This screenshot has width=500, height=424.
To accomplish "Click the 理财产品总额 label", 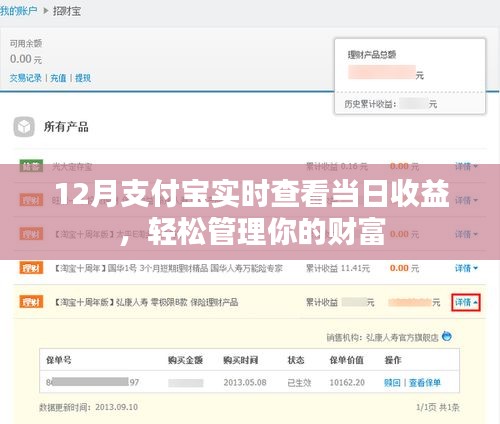I will pos(372,54).
